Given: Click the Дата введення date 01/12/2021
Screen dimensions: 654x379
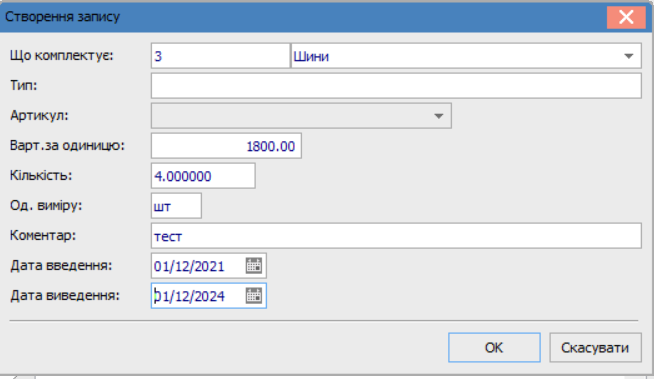Looking at the screenshot, I should coord(189,266).
